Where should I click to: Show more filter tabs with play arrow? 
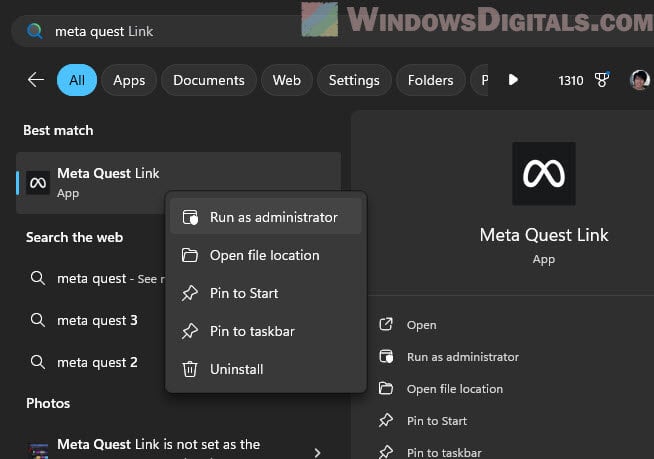coord(513,80)
